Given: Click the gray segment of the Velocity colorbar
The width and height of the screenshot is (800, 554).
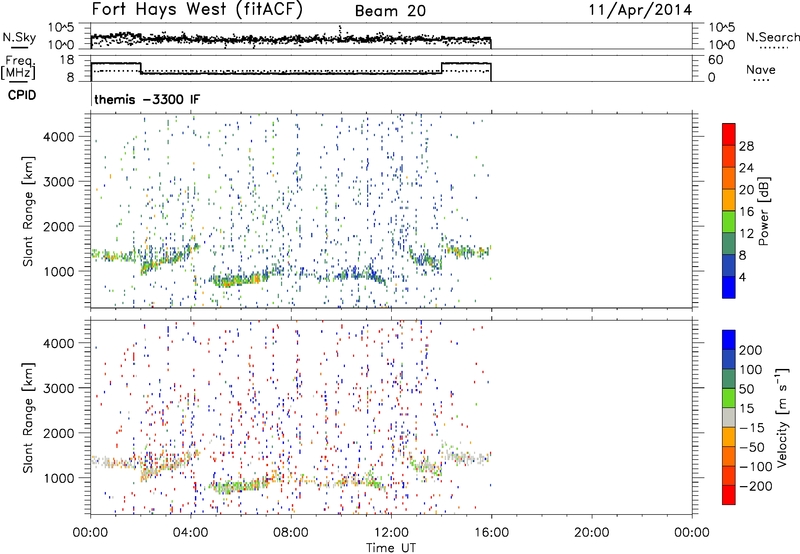Looking at the screenshot, I should 729,417.
